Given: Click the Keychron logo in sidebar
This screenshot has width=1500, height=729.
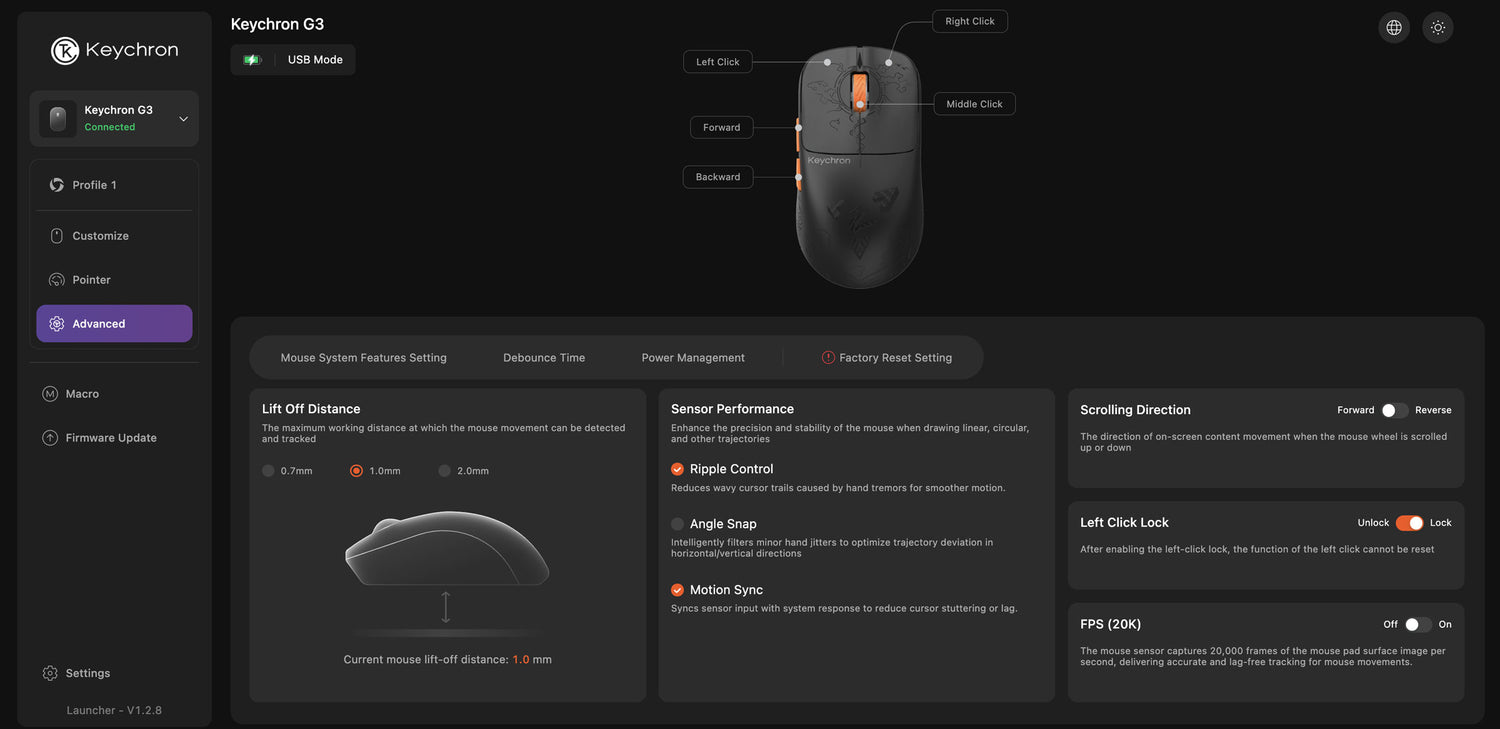Looking at the screenshot, I should [x=114, y=50].
